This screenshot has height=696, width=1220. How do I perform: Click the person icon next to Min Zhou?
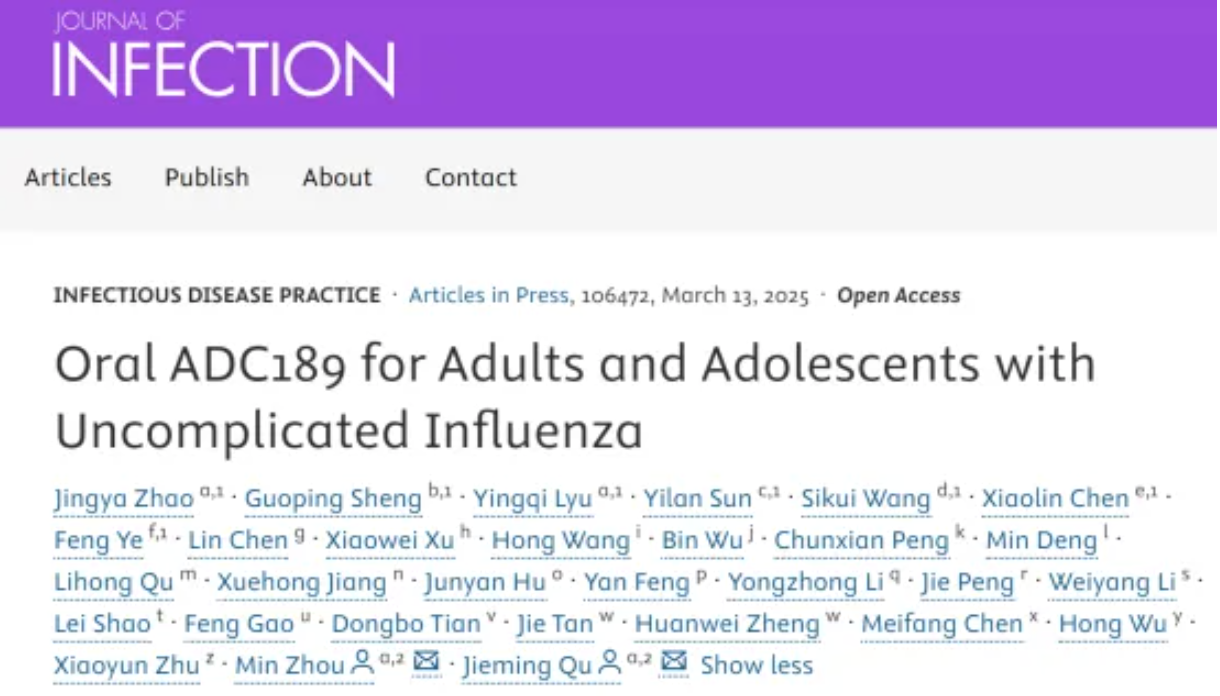click(363, 661)
